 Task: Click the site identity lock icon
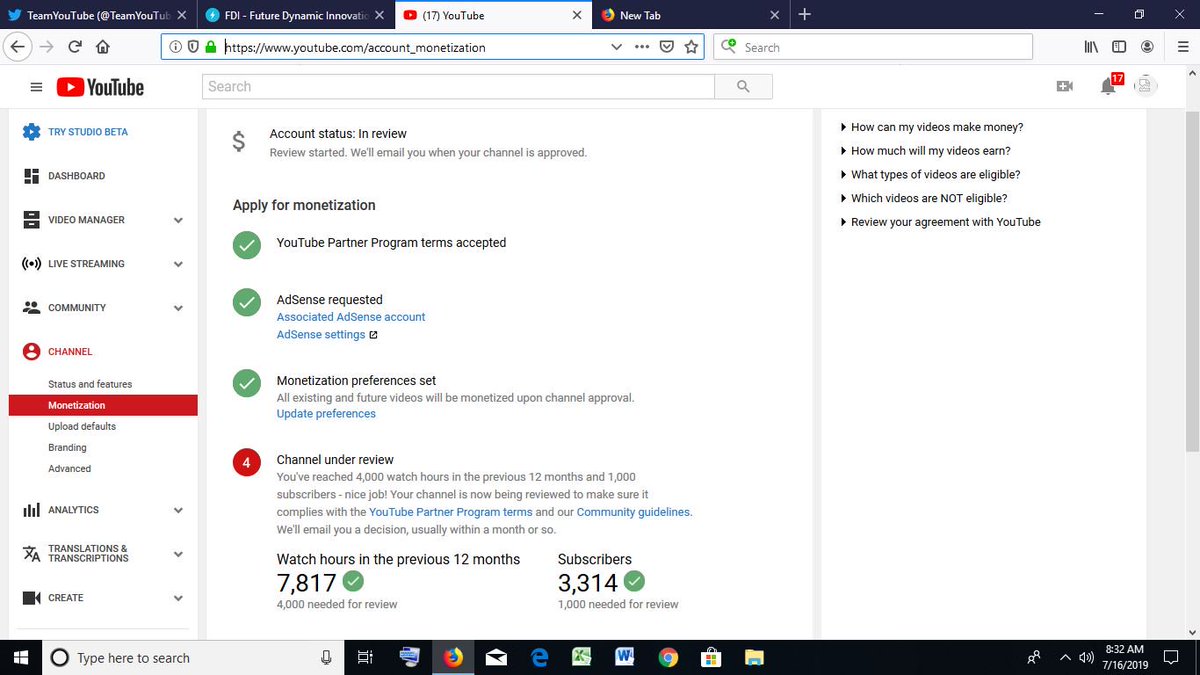210,47
